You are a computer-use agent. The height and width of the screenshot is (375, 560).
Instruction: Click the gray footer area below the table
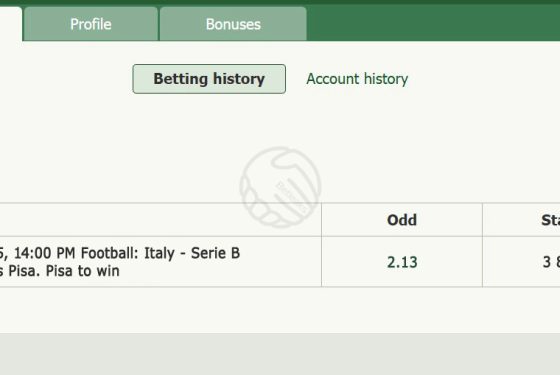280,354
